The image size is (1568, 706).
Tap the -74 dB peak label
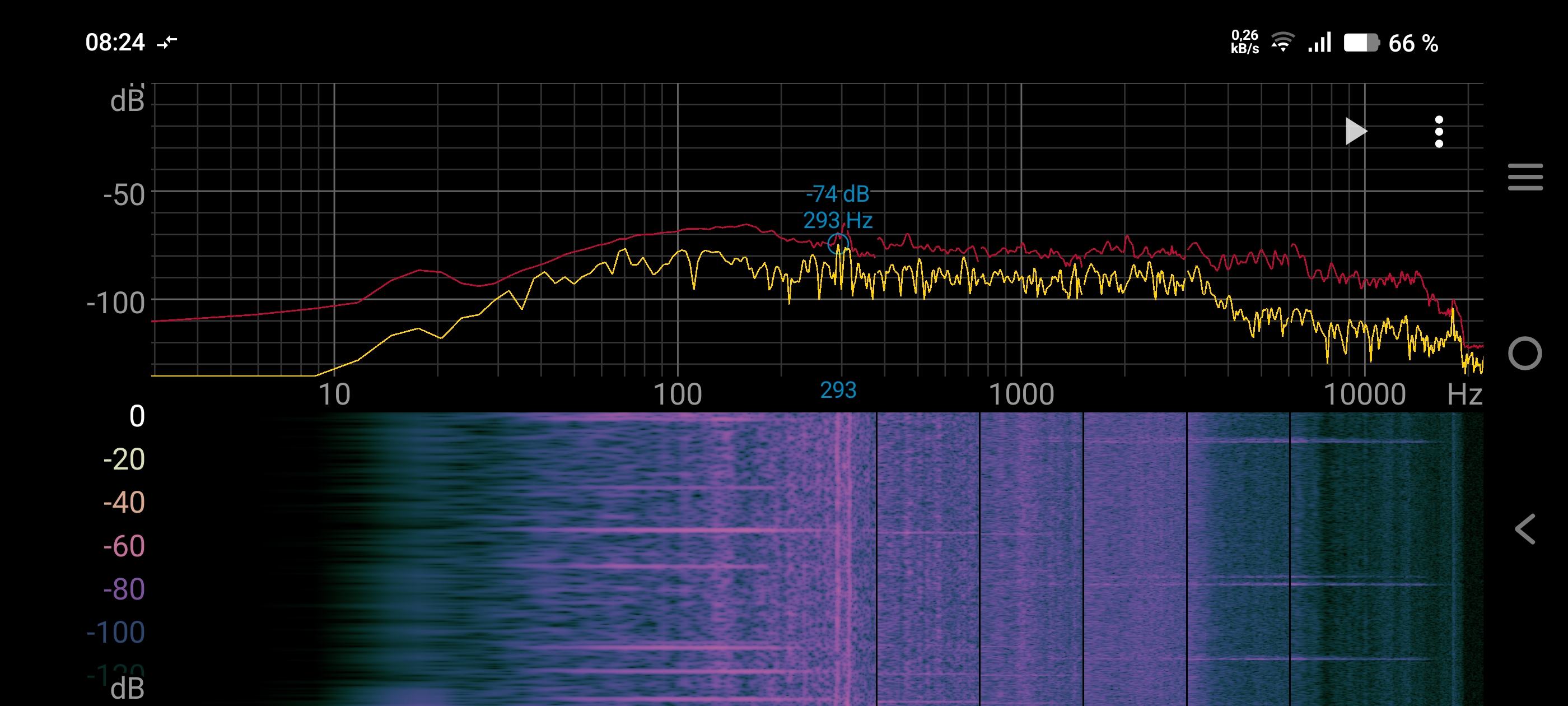pos(838,194)
